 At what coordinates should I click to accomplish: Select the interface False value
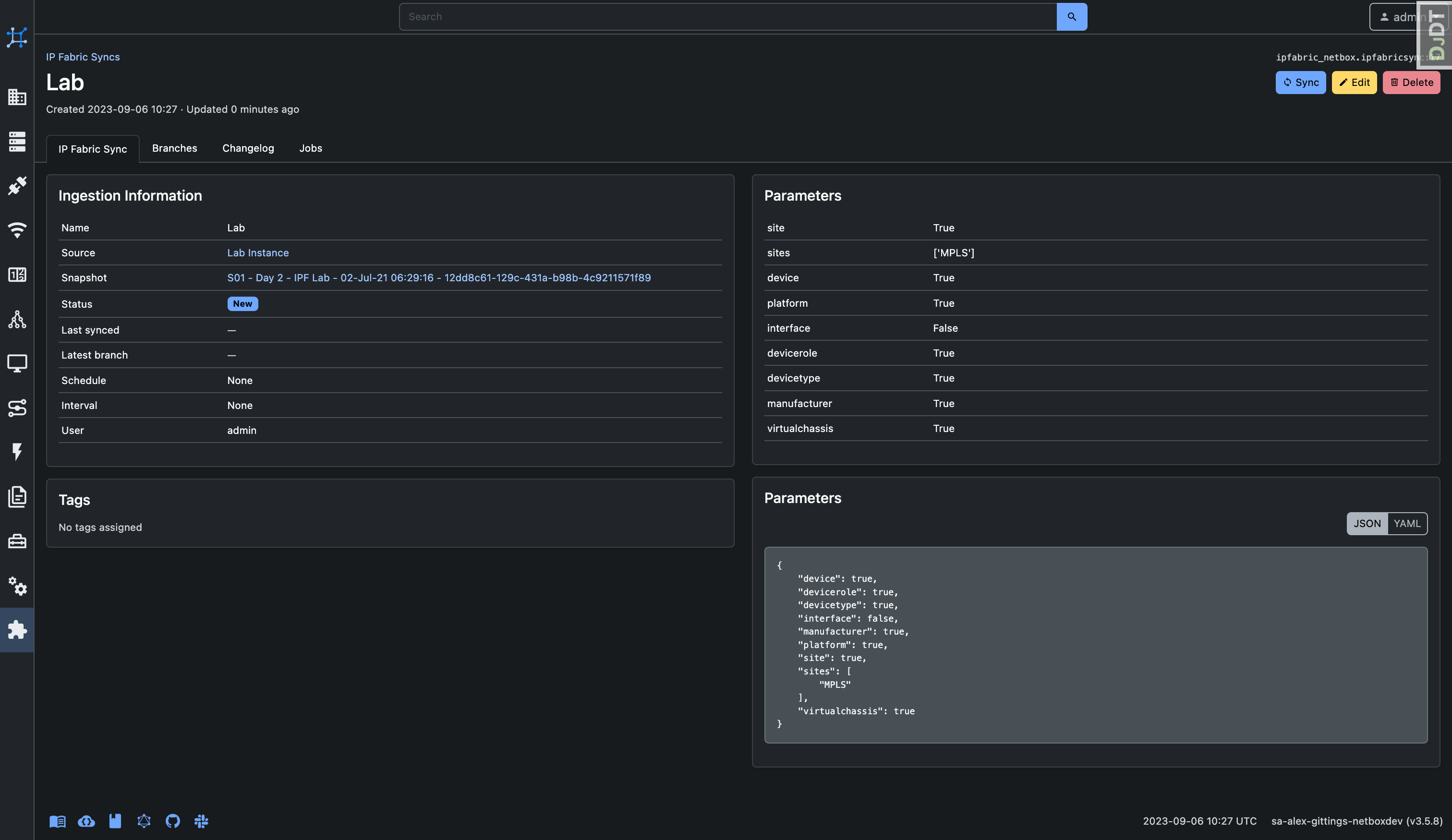[945, 328]
